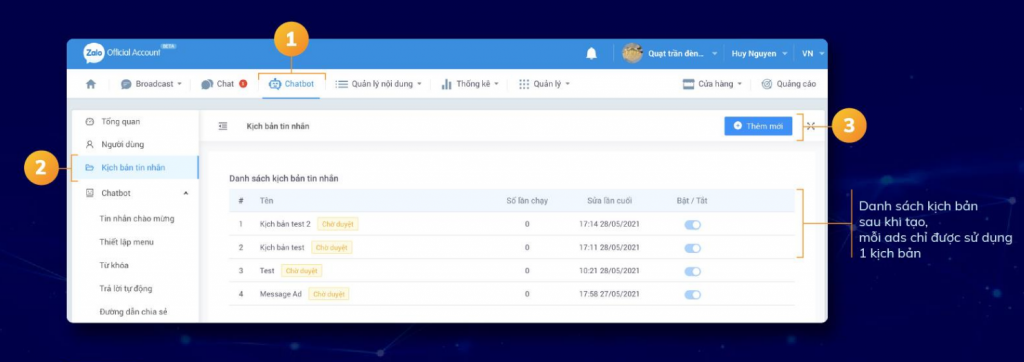Click Chờ duyệt badge on Message Ad row
Image resolution: width=1024 pixels, height=362 pixels.
[329, 294]
